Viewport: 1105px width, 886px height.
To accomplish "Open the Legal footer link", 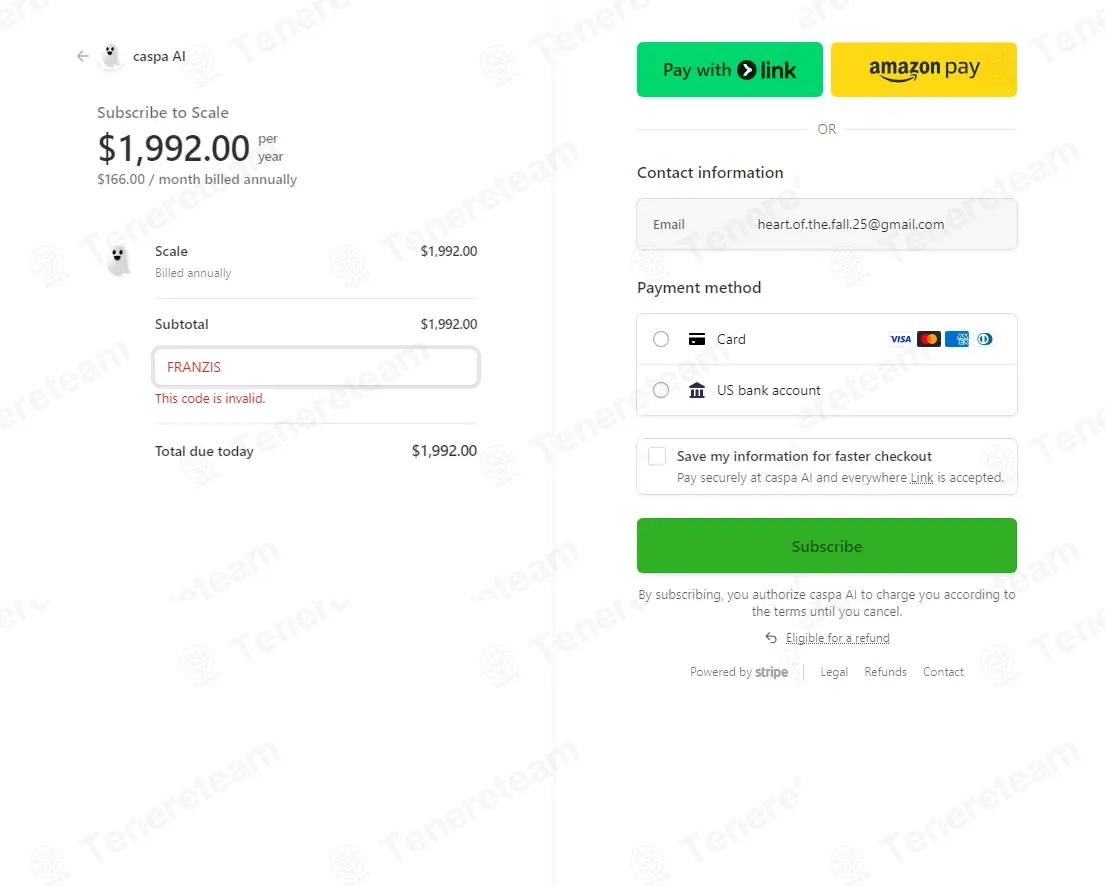I will 834,672.
